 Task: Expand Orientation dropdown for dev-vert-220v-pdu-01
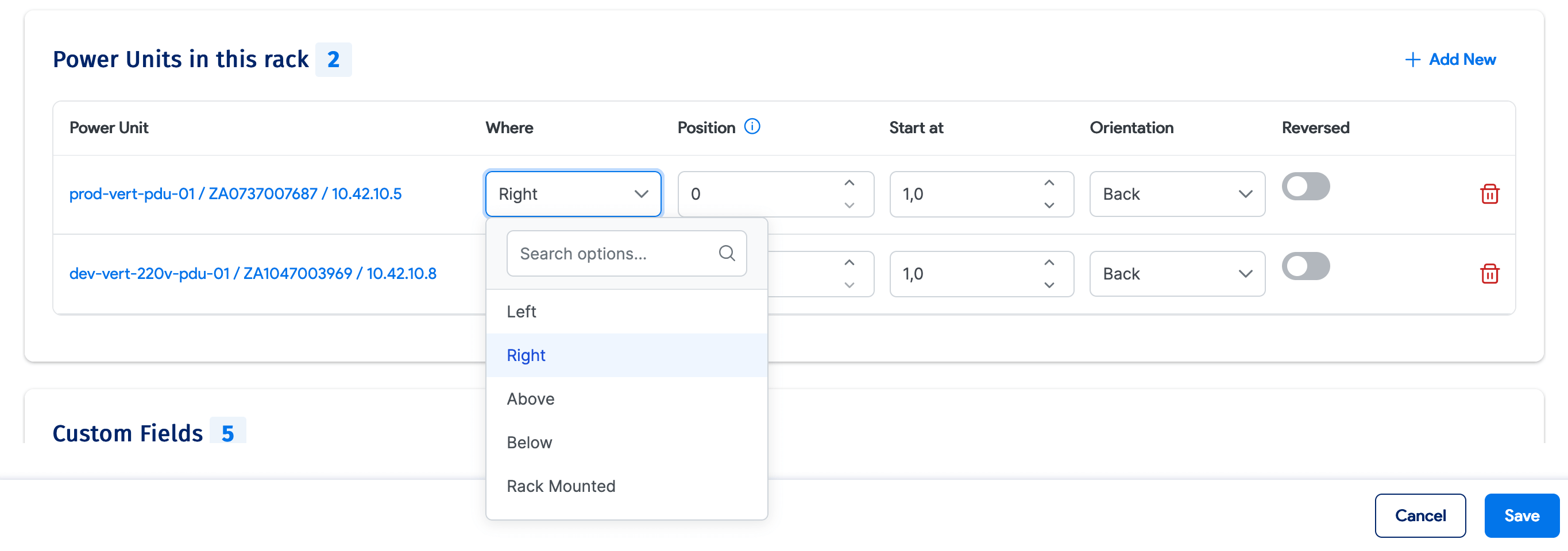(1177, 274)
